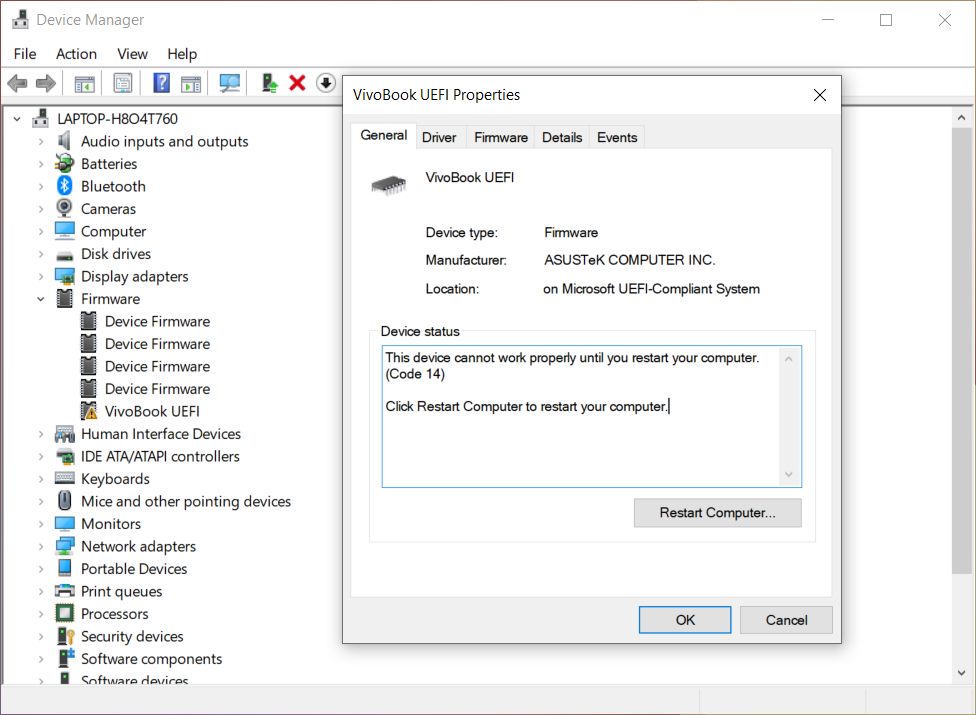Viewport: 976px width, 715px height.
Task: Open the Action menu
Action: 77,54
